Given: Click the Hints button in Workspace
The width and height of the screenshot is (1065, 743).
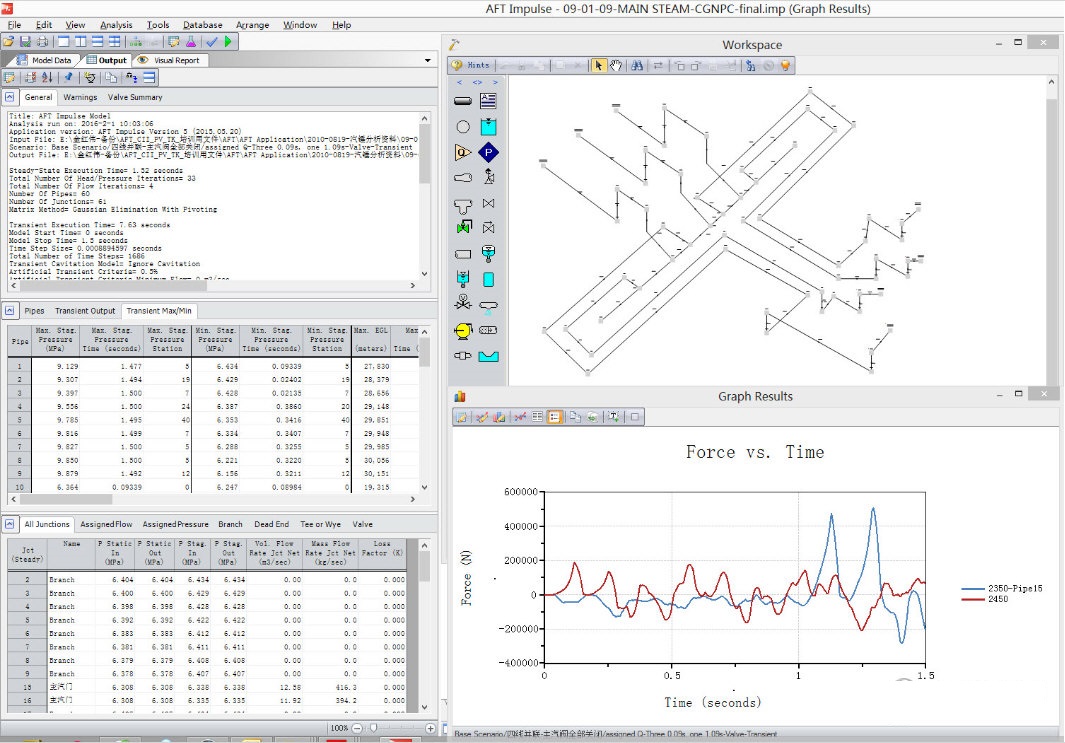Looking at the screenshot, I should click(472, 66).
